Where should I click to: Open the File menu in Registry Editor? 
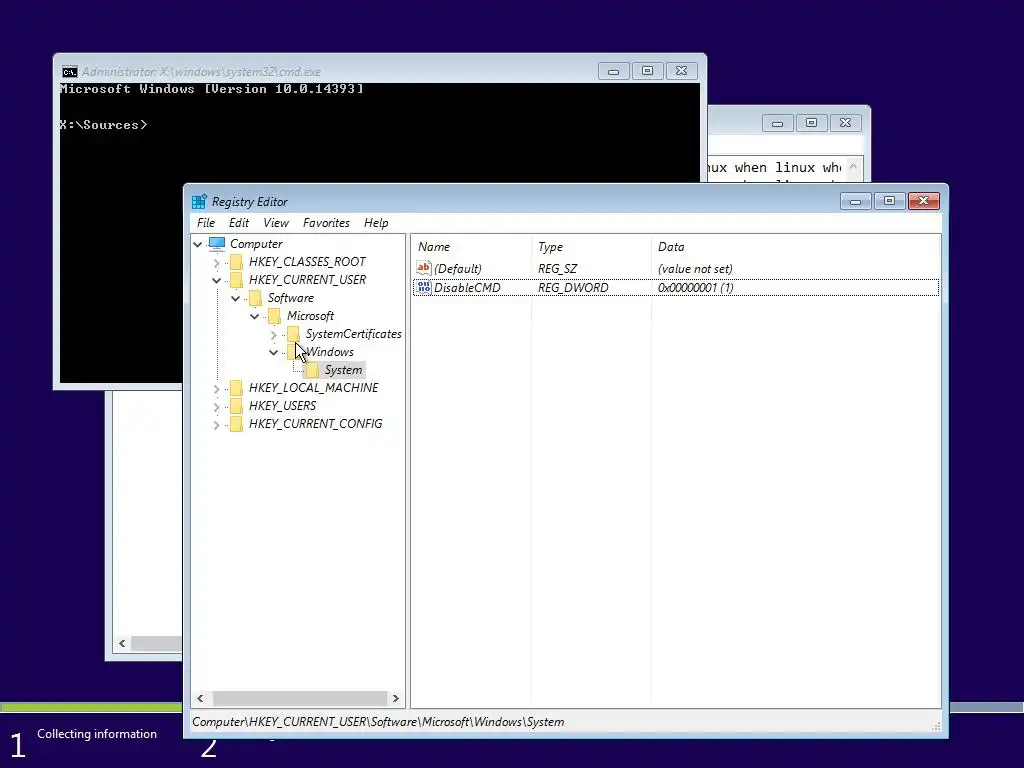(x=206, y=223)
